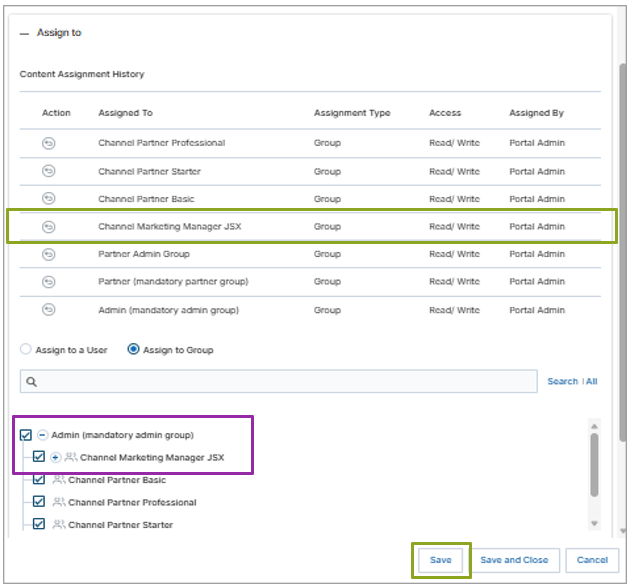Viewport: 628px width, 587px height.
Task: Uncheck Channel Marketing Manager JSX checkbox
Action: pyautogui.click(x=39, y=456)
